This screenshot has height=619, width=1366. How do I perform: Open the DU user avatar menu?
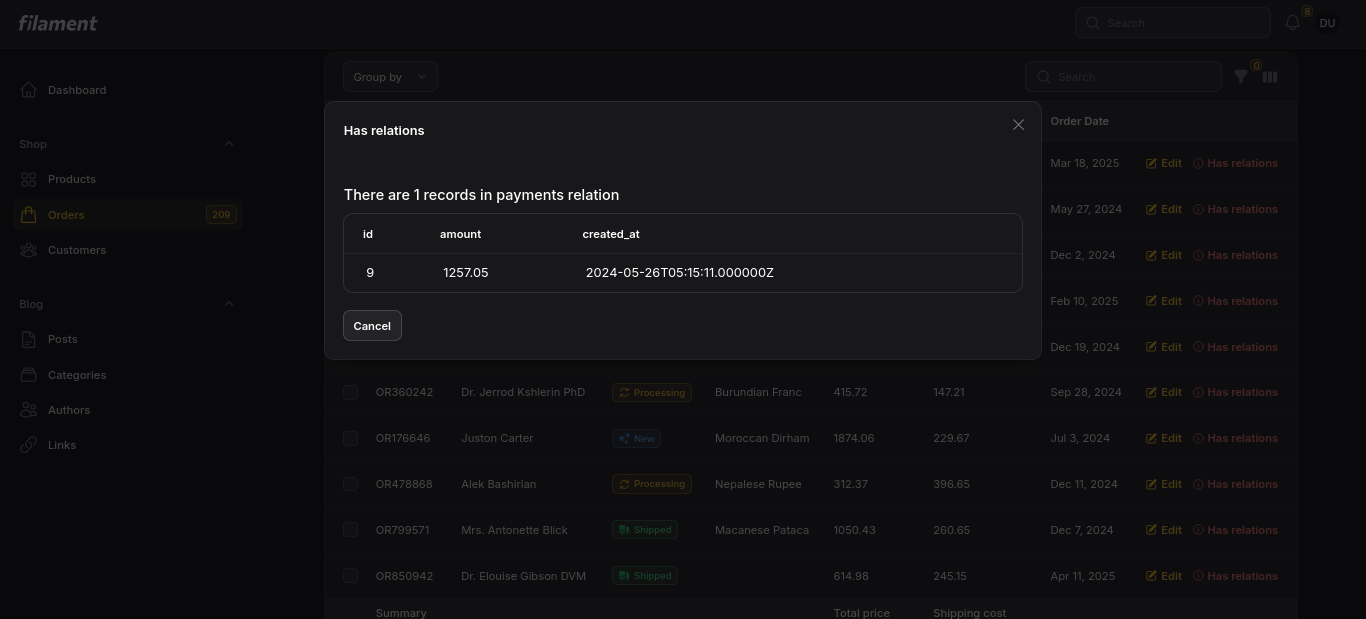(x=1327, y=23)
